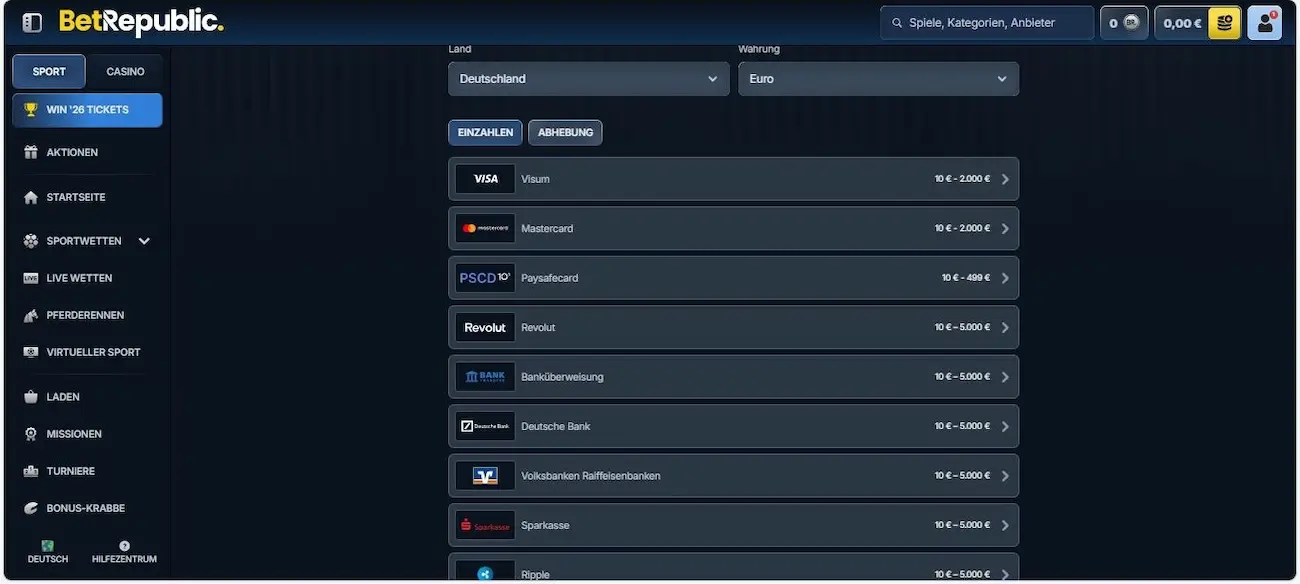Screen dimensions: 1300x584
Task: Open the Land dropdown showing Deutschland
Action: [x=588, y=79]
